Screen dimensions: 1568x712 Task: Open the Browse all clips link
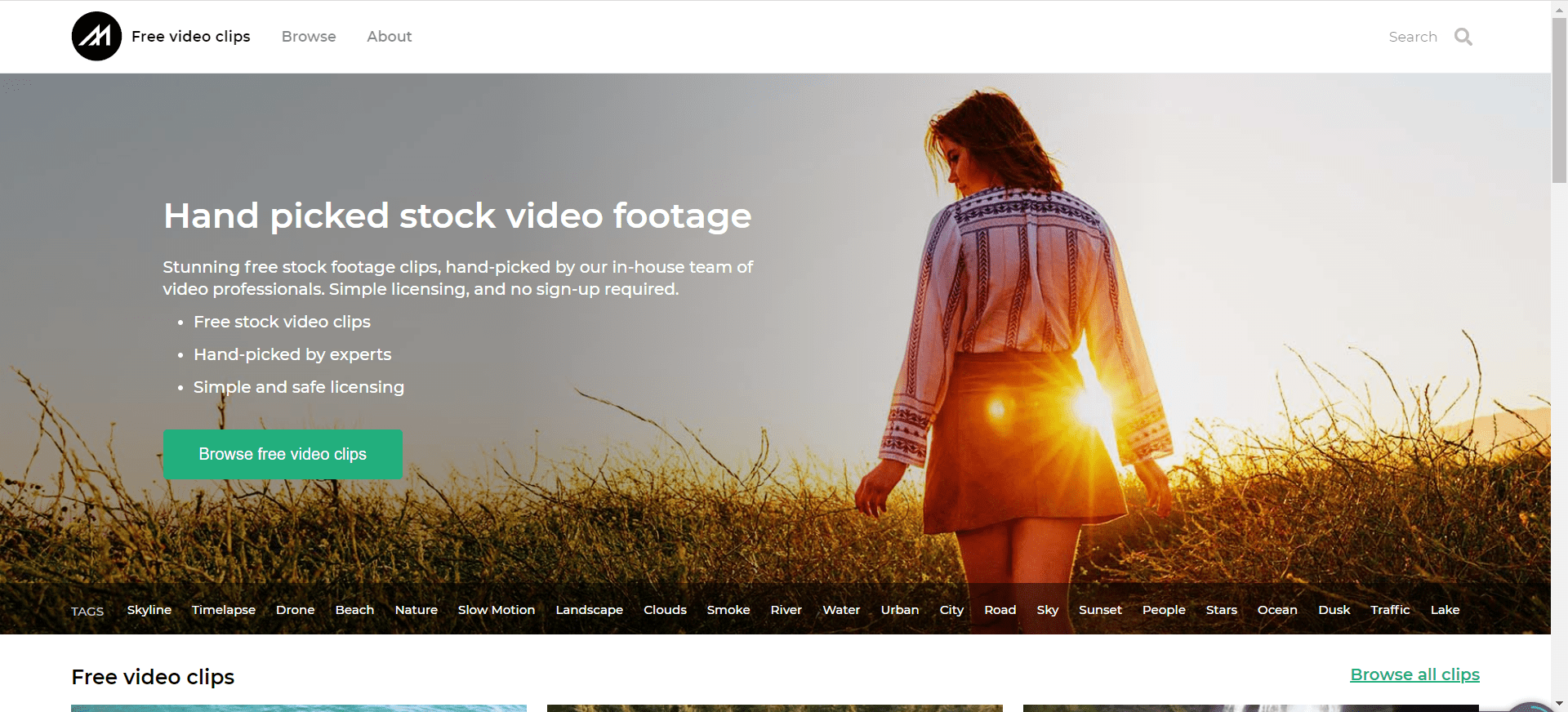point(1414,674)
